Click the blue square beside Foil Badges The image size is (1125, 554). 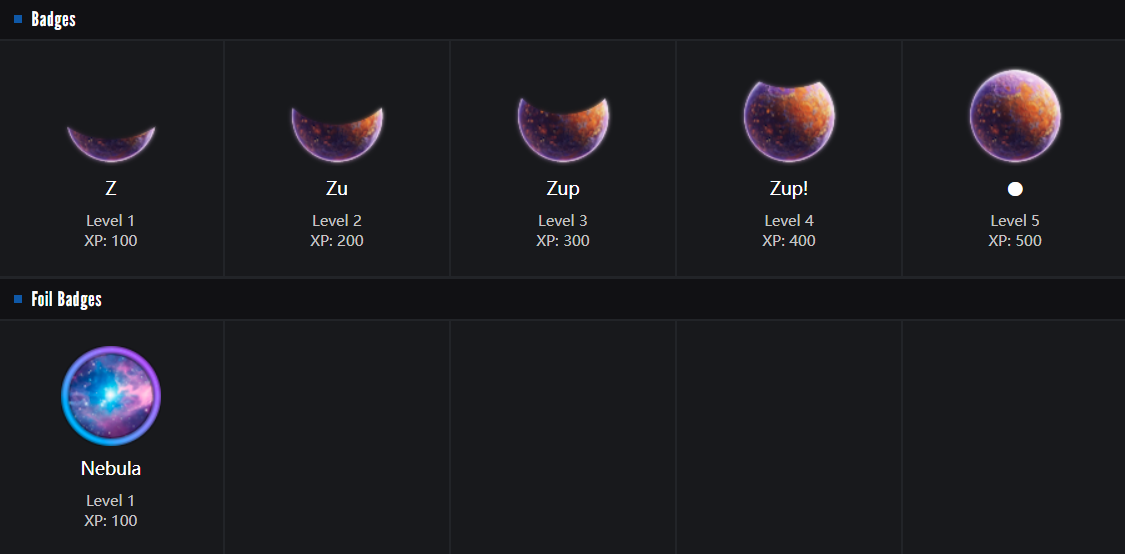pyautogui.click(x=18, y=299)
